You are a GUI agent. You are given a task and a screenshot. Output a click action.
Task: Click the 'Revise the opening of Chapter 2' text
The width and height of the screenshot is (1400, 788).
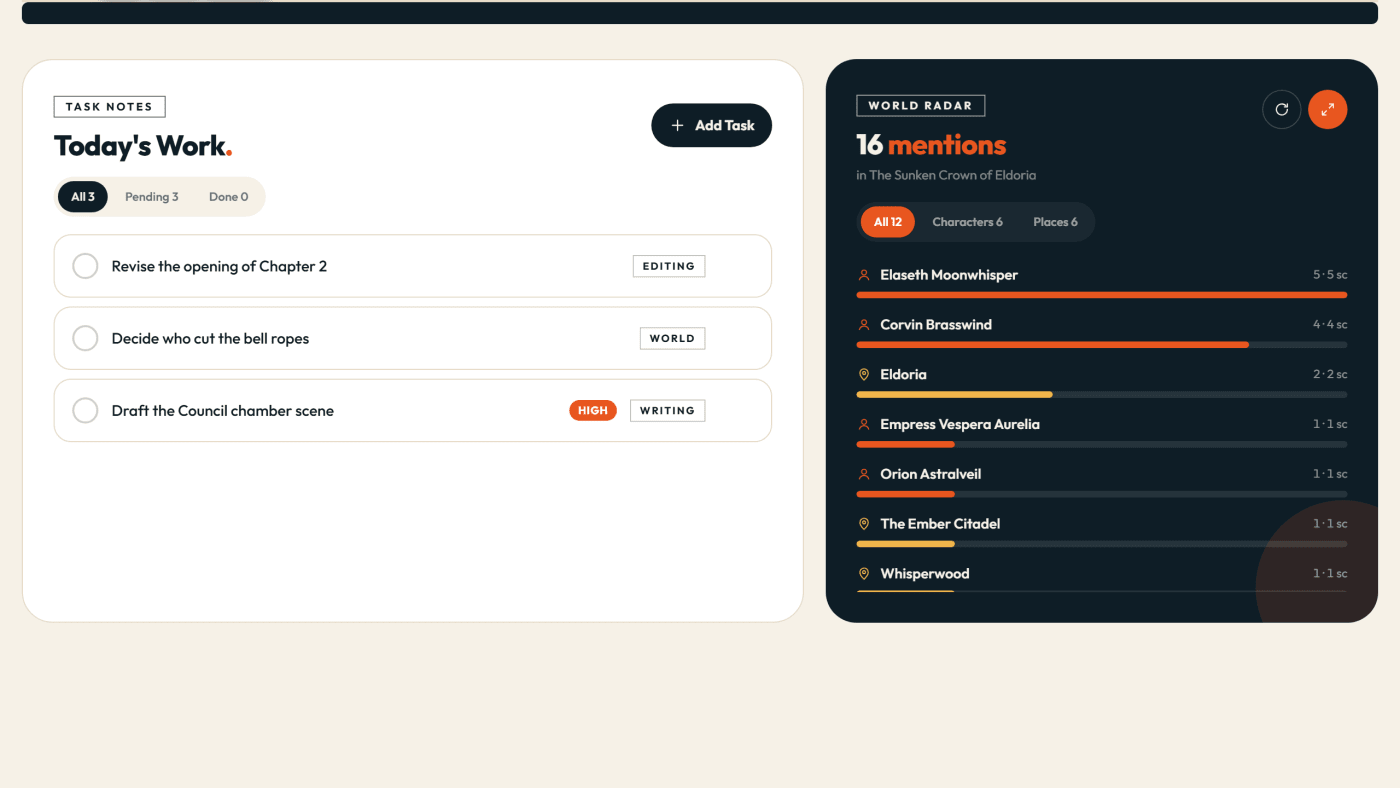(x=219, y=266)
